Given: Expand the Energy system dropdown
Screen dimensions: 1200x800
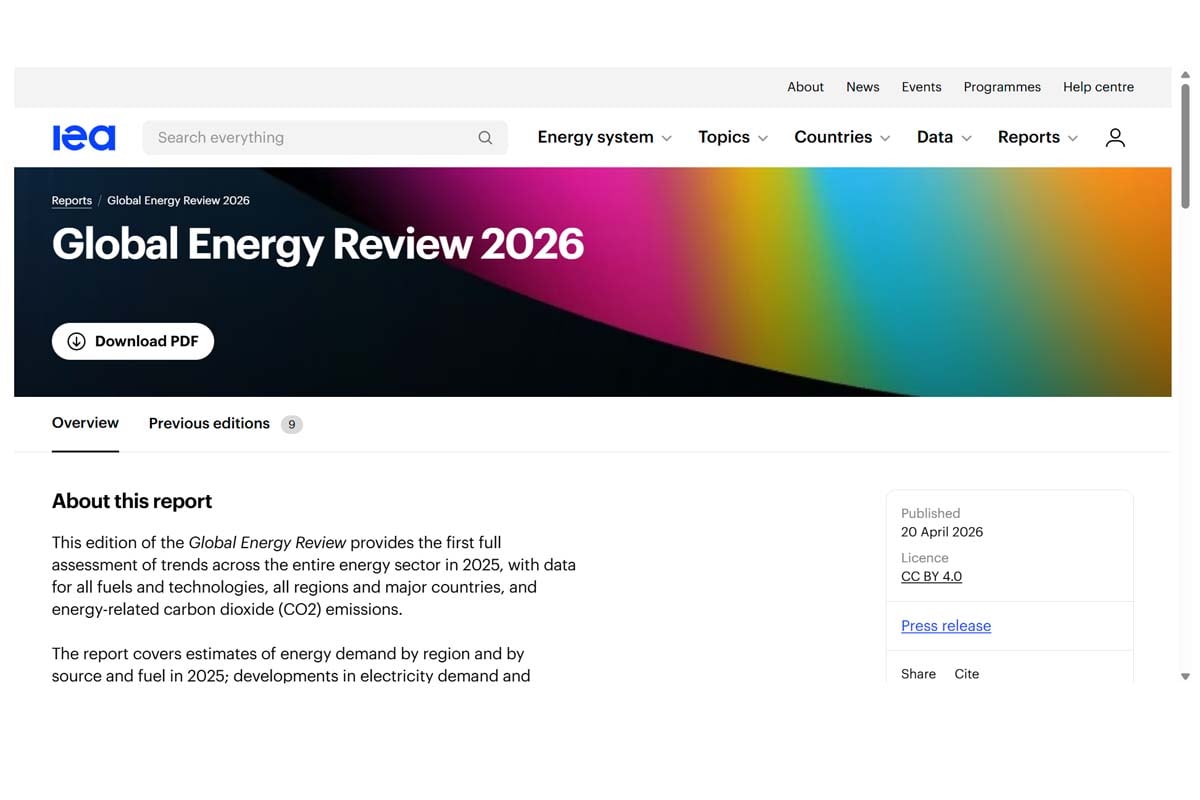Looking at the screenshot, I should coord(604,138).
